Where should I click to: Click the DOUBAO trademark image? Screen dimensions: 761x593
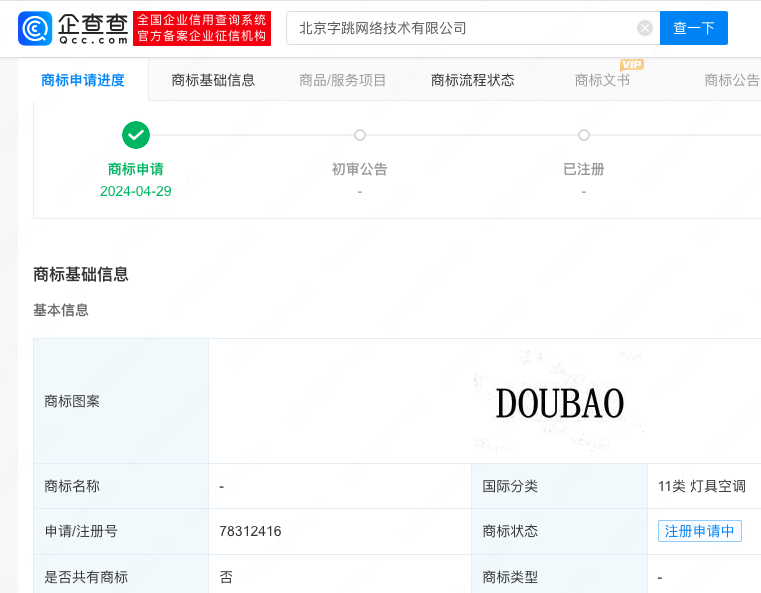(559, 403)
